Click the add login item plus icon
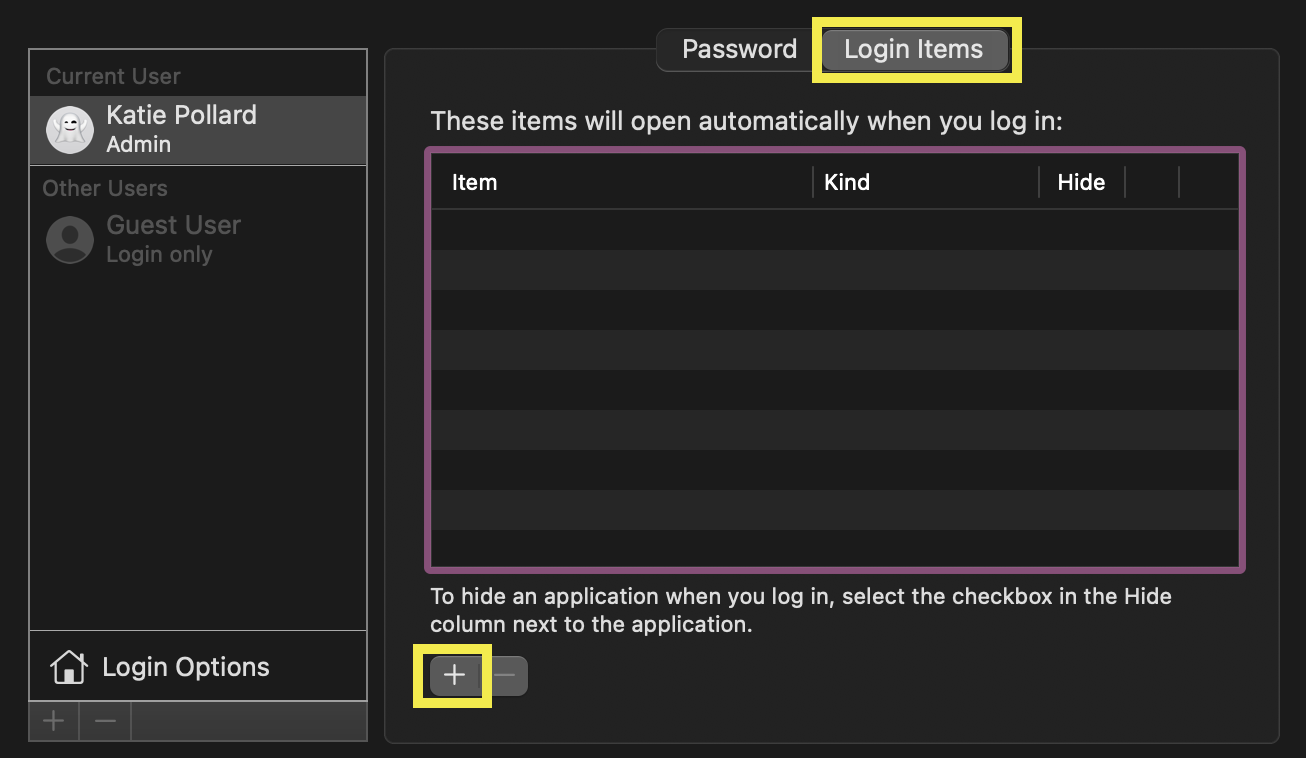 452,674
